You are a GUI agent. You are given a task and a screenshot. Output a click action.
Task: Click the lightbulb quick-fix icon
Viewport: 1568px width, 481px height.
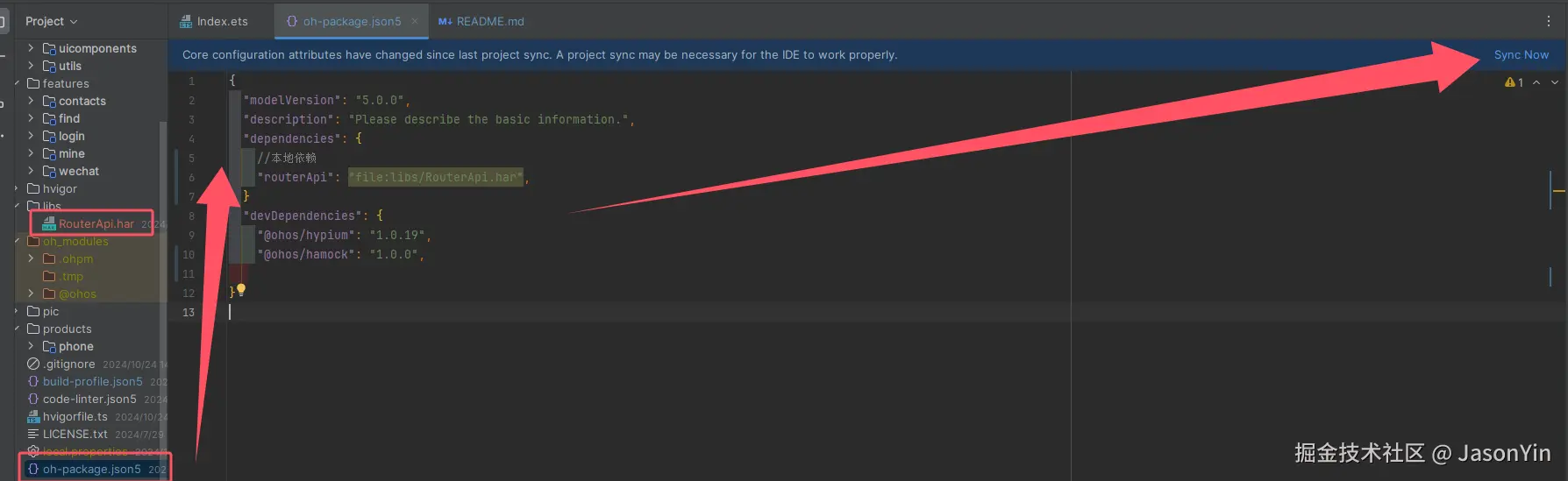coord(241,289)
